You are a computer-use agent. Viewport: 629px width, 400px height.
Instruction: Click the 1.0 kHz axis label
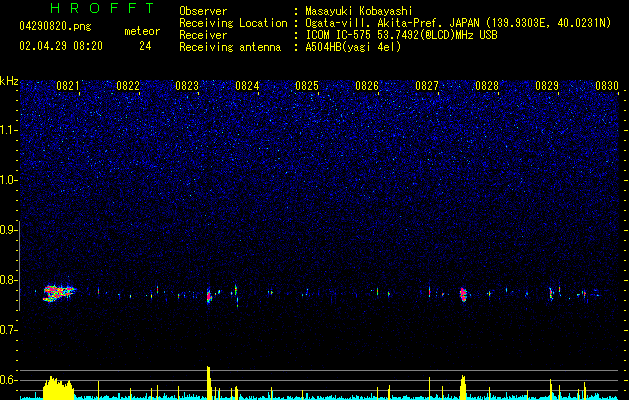[8, 180]
